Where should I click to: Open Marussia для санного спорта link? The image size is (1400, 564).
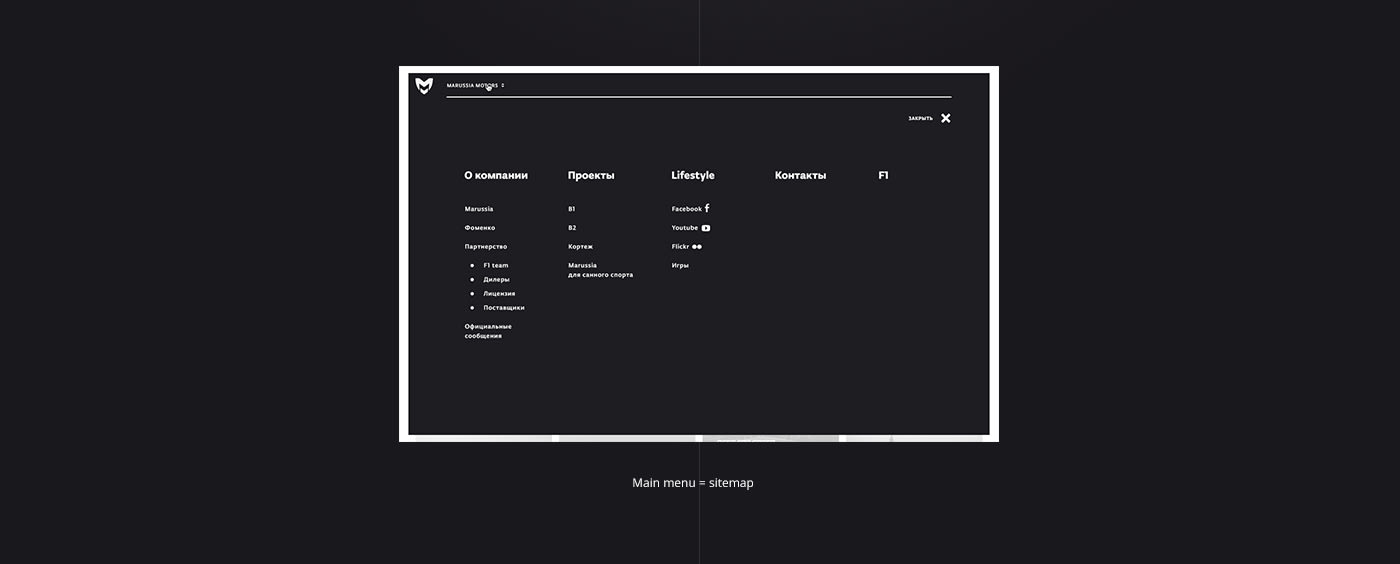(x=600, y=270)
